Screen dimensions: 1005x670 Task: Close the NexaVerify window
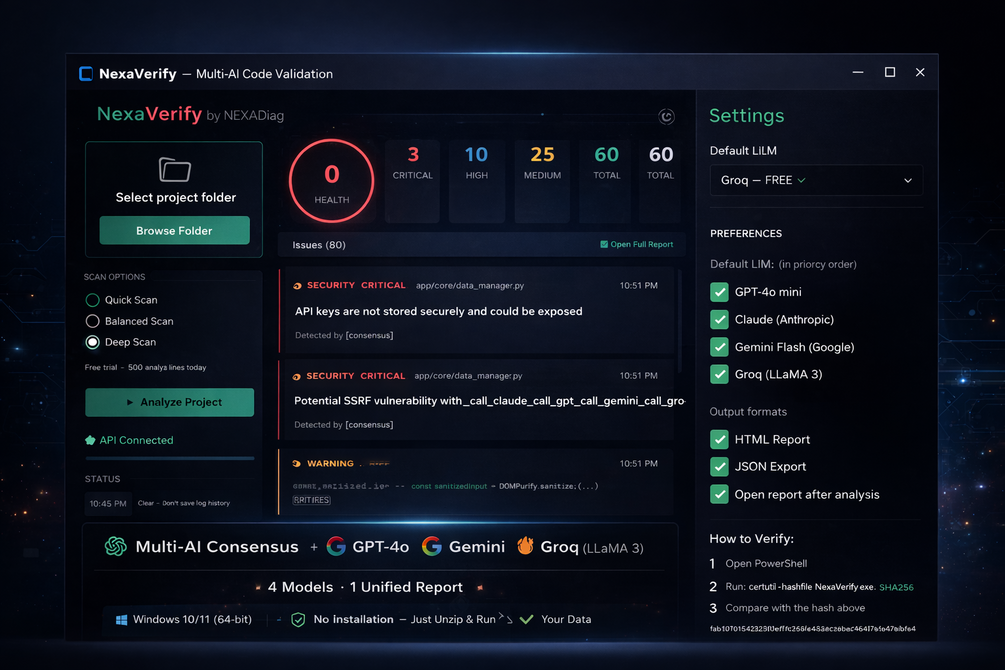pyautogui.click(x=920, y=72)
